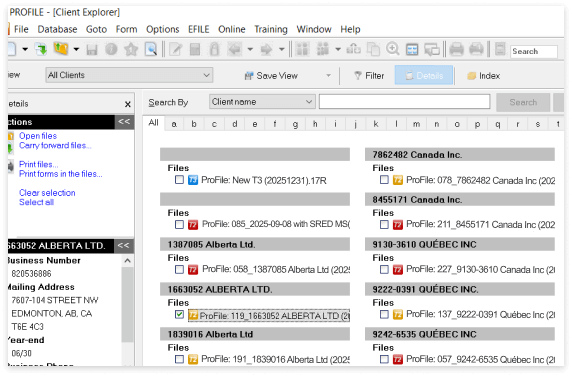
Task: Click the greyed-out save disk icon
Action: pyautogui.click(x=92, y=49)
